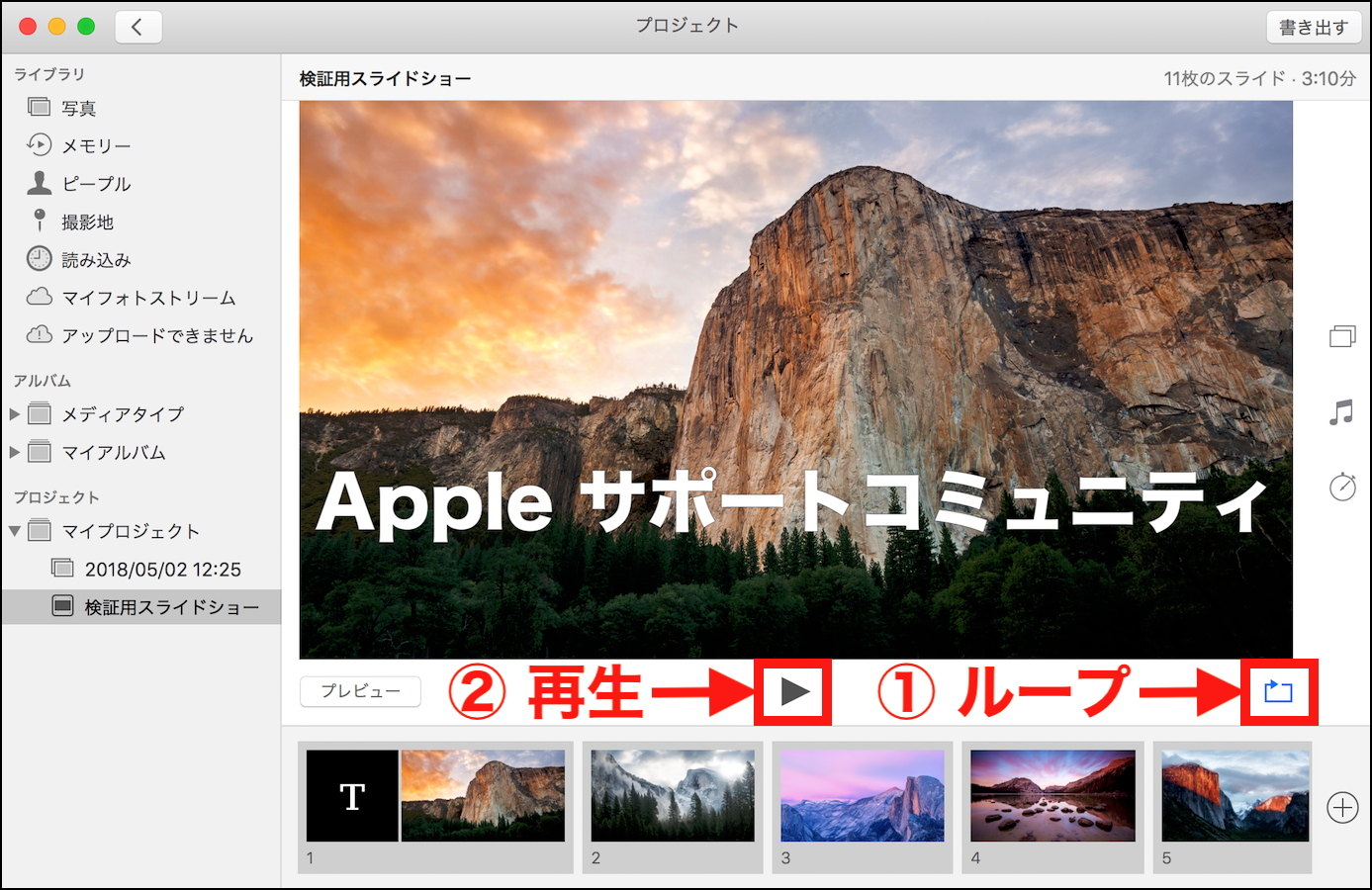This screenshot has height=890, width=1372.
Task: Toggle the loop slideshow button
Action: [1278, 691]
